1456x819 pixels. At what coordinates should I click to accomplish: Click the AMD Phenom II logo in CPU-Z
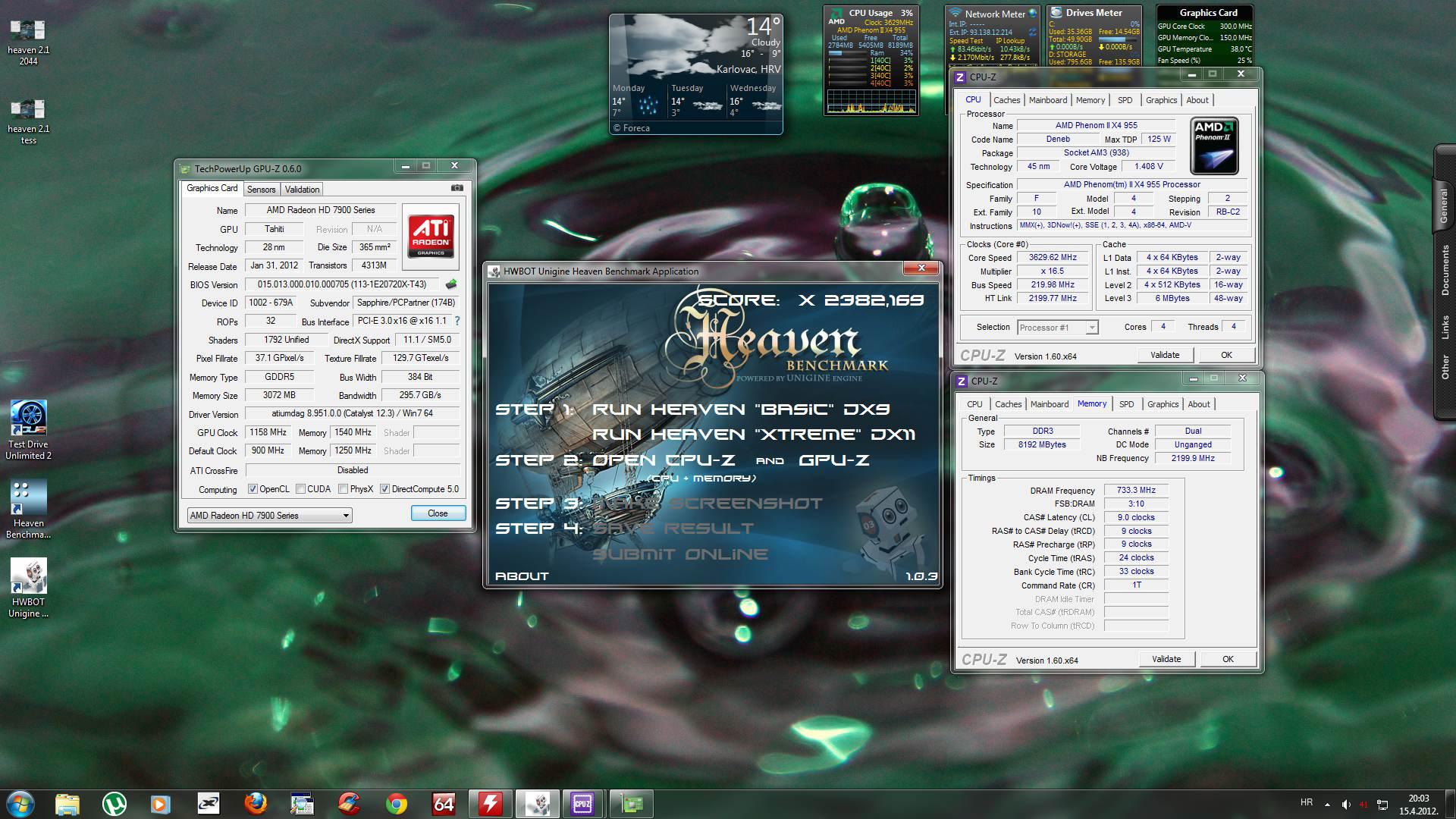point(1213,146)
